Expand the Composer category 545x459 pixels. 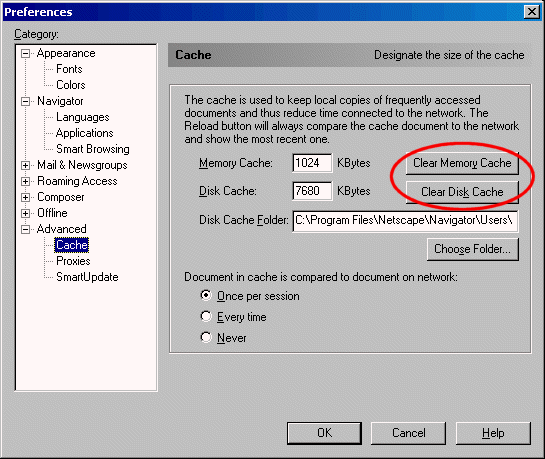25,197
